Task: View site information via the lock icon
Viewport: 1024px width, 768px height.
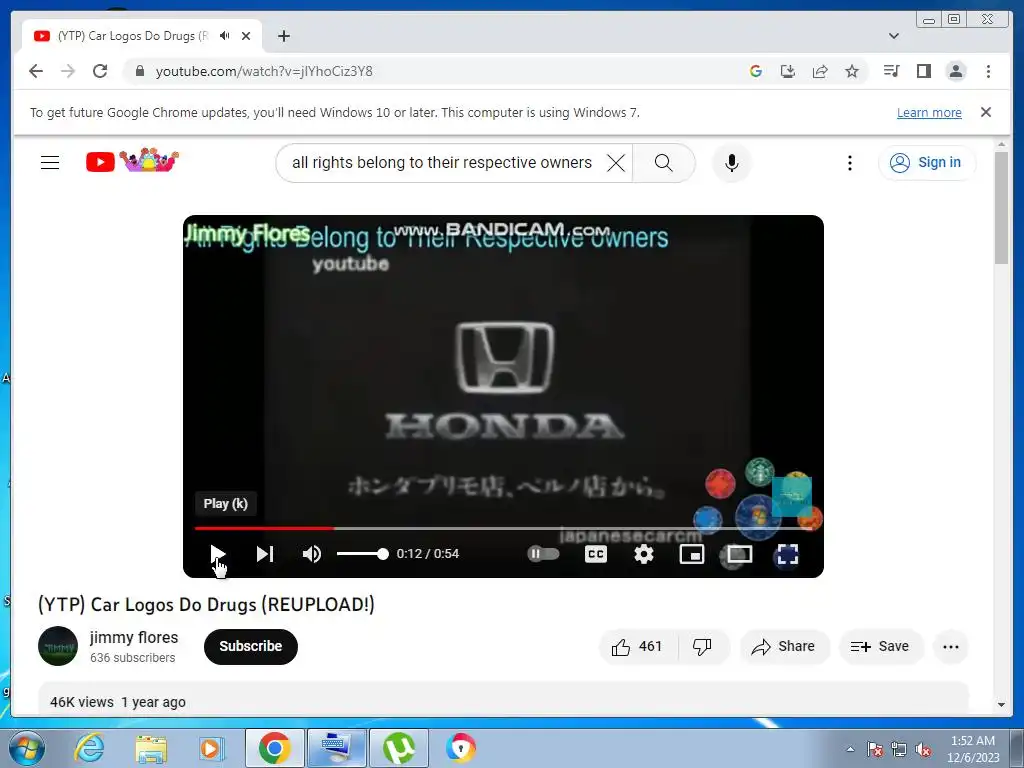Action: coord(139,71)
